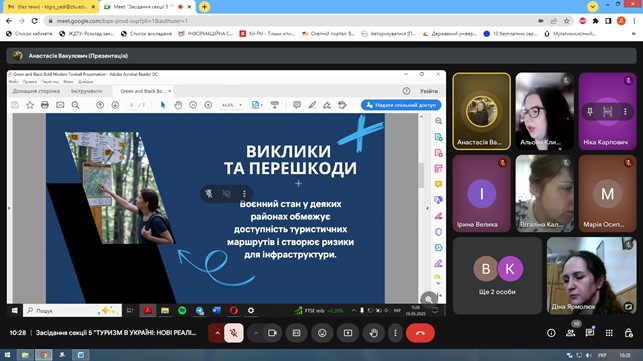Open more options three-dot menu in toolbar
Image resolution: width=643 pixels, height=361 pixels.
pyautogui.click(x=395, y=333)
